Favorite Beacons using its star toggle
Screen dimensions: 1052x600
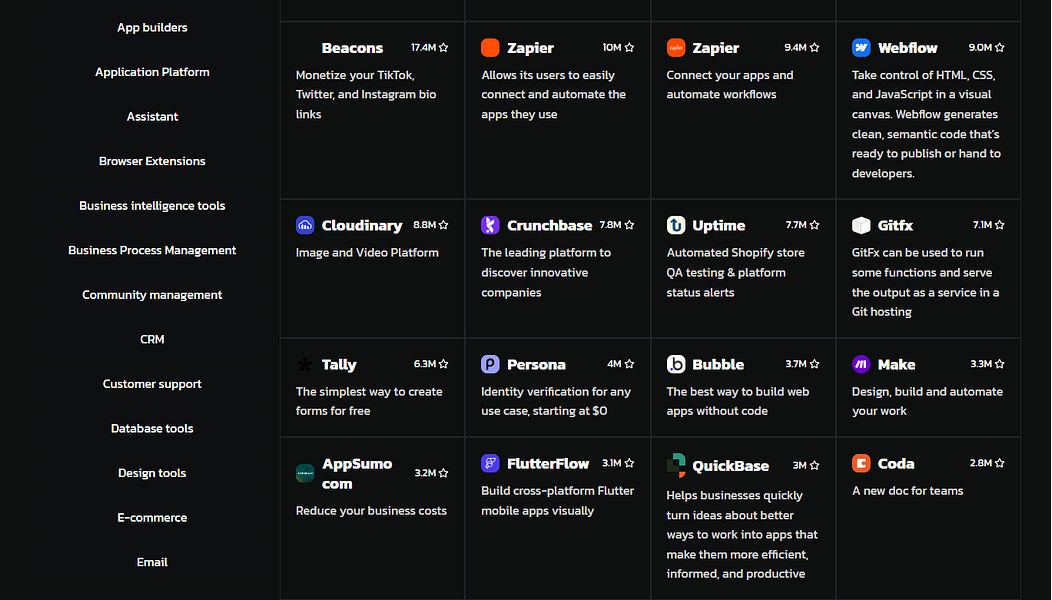[443, 46]
